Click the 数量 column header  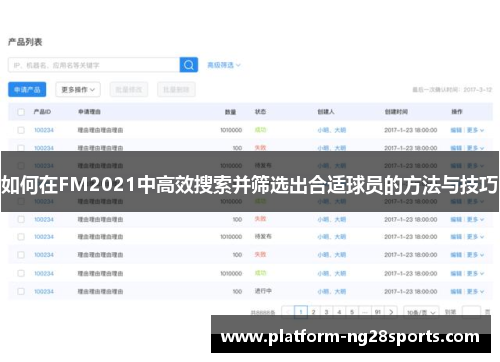[x=230, y=112]
